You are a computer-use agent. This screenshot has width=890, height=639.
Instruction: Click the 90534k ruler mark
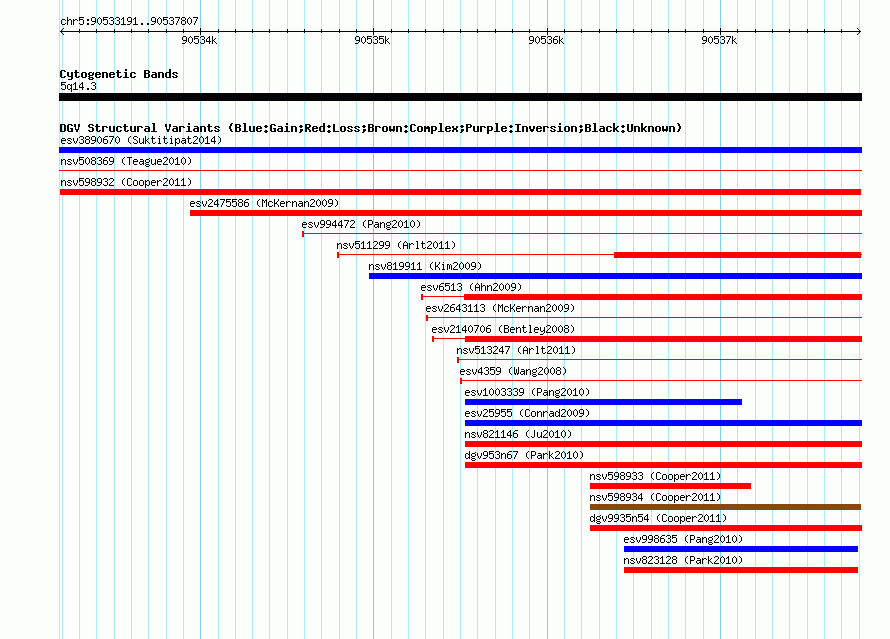(x=199, y=40)
